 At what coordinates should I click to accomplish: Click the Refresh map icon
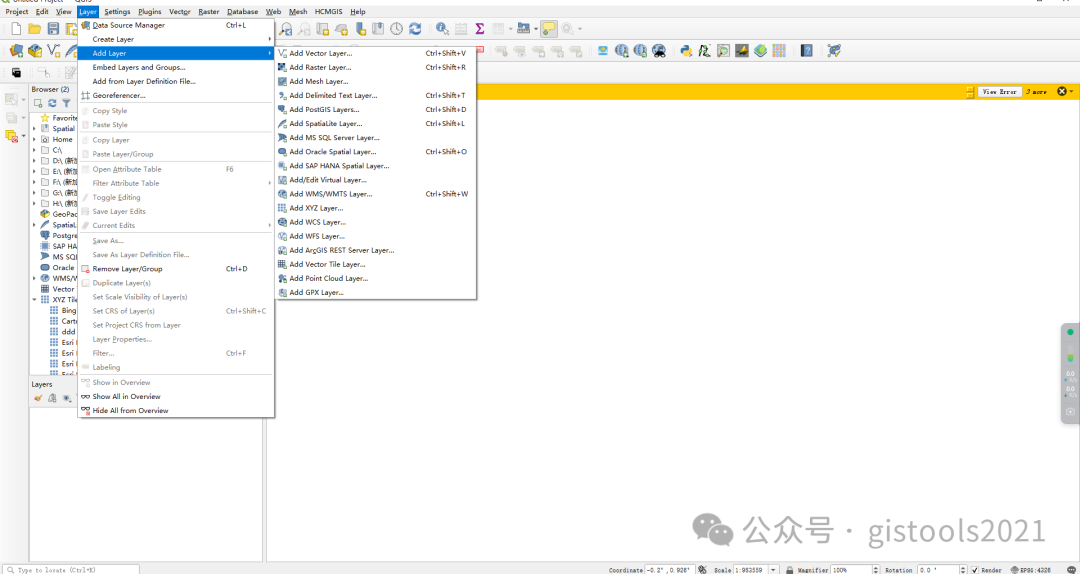[x=415, y=29]
